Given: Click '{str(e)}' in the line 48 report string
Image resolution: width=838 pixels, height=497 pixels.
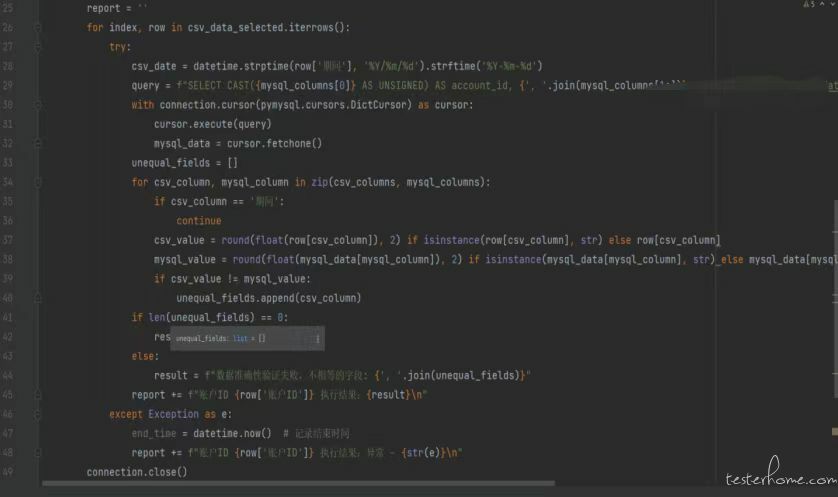Looking at the screenshot, I should [424, 453].
